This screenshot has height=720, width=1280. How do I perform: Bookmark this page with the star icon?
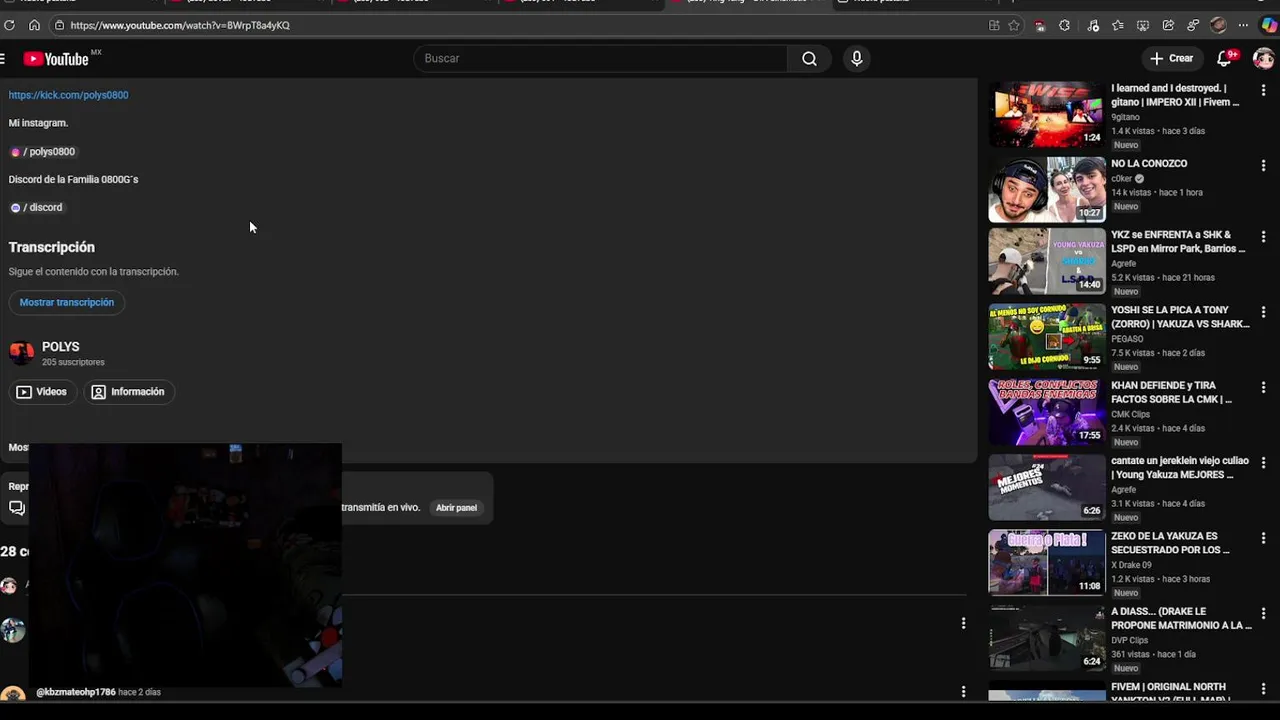(x=1014, y=25)
